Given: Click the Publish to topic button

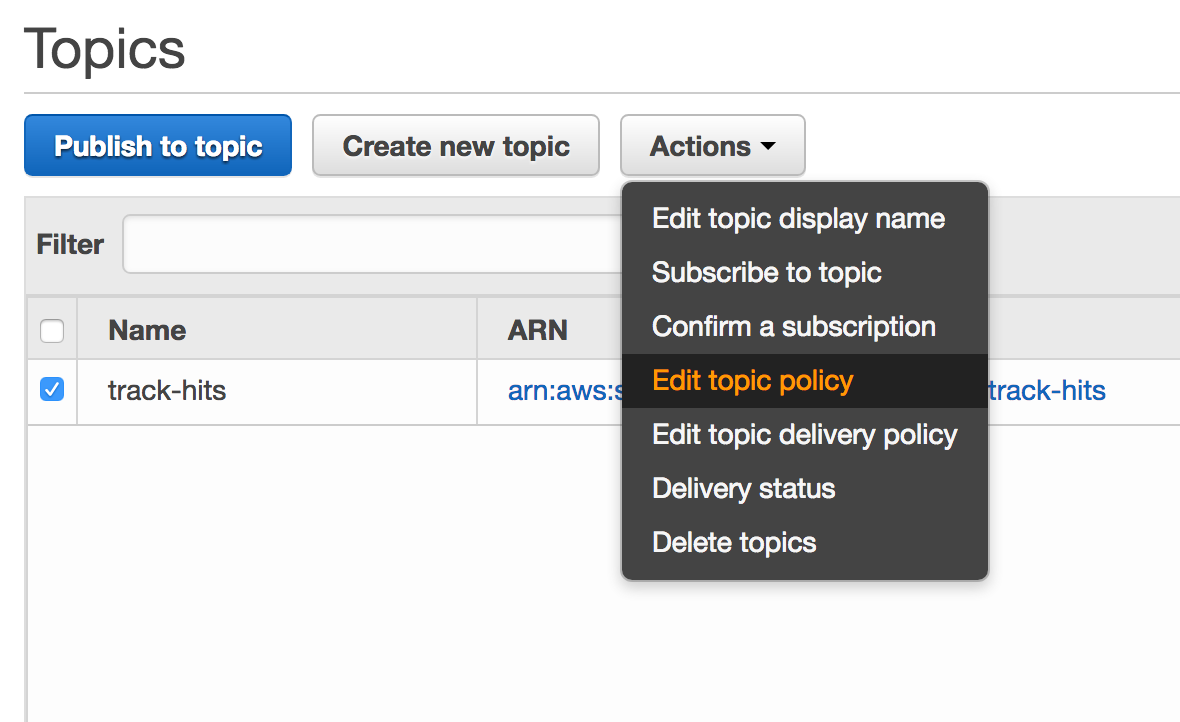Looking at the screenshot, I should [158, 145].
